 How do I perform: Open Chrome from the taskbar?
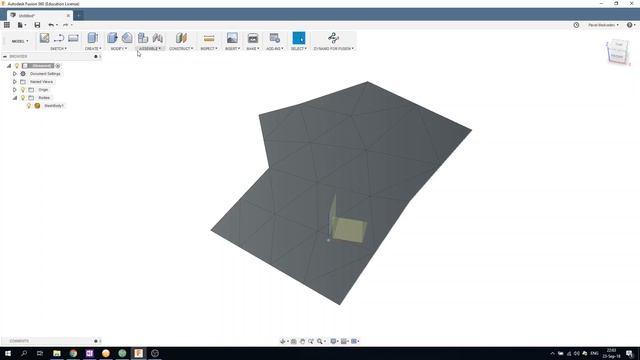(73, 353)
